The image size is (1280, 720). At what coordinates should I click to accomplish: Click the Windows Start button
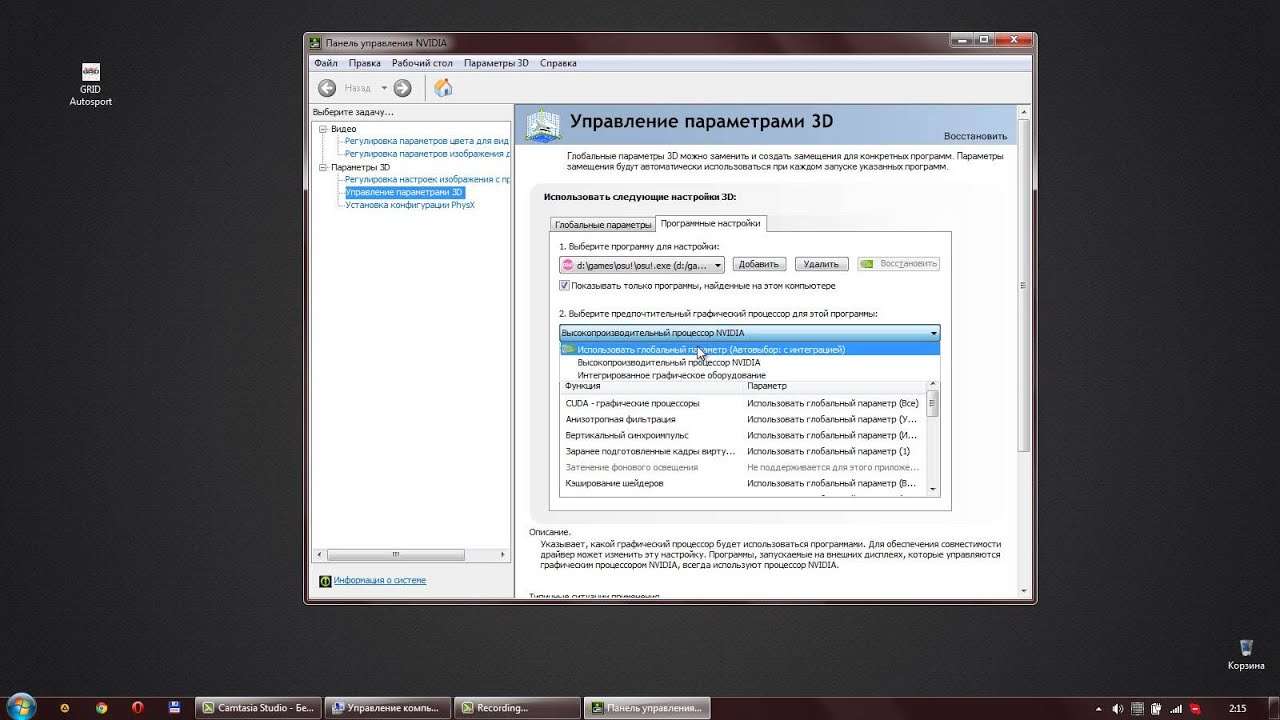(20, 707)
